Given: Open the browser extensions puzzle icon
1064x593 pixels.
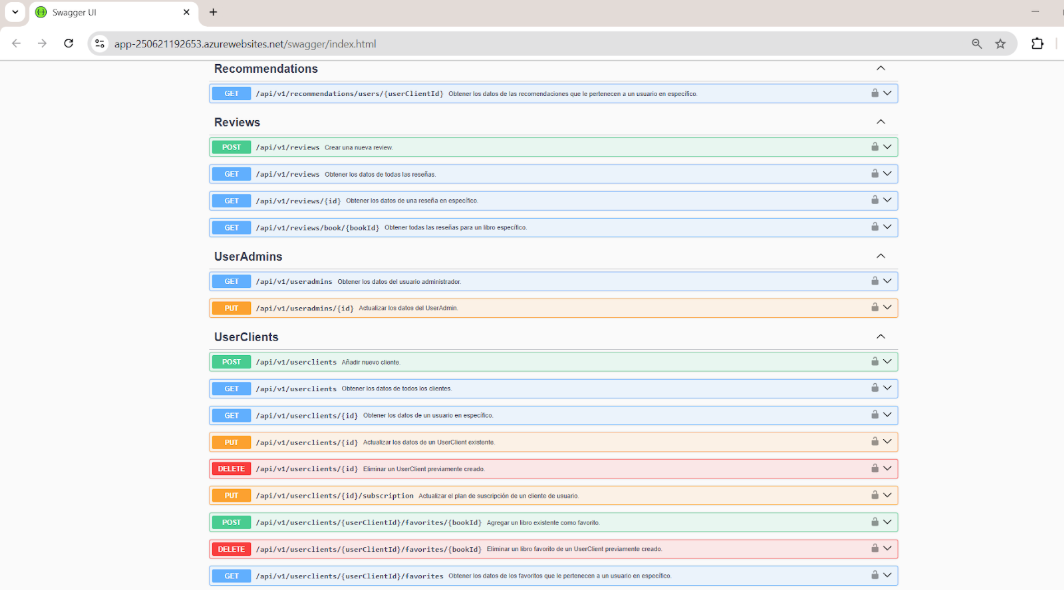Looking at the screenshot, I should click(1037, 43).
